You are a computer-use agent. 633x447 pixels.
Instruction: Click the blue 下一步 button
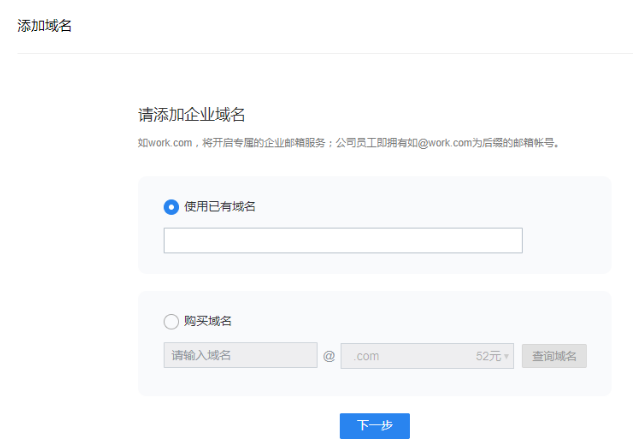pyautogui.click(x=374, y=425)
